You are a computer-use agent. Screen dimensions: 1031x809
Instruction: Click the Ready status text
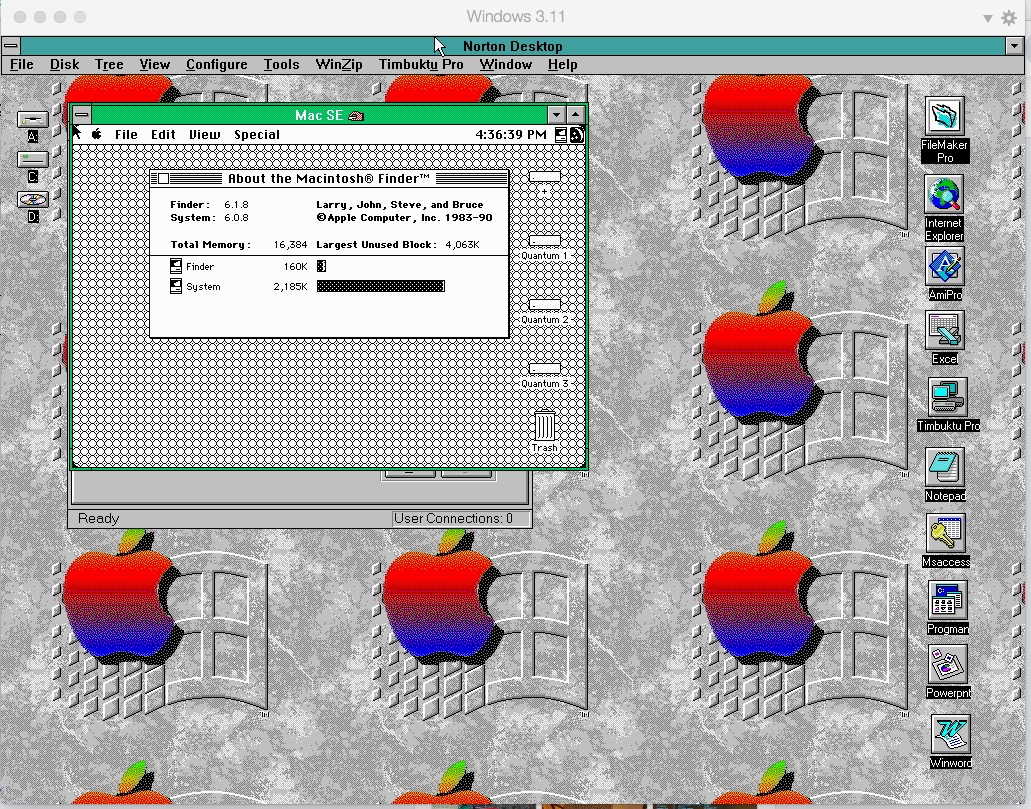click(99, 518)
